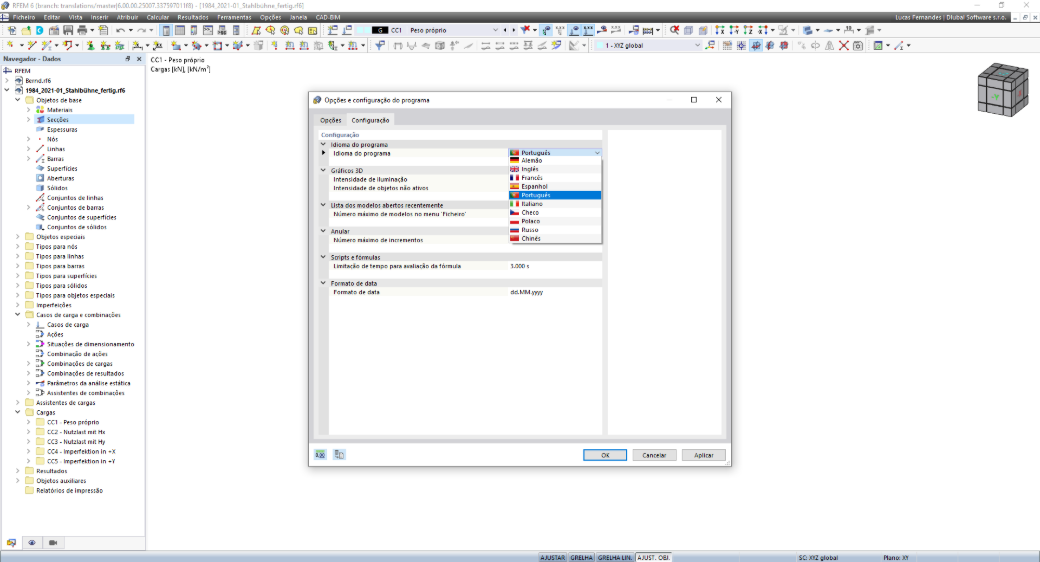Screen dimensions: 1040x562
Task: Click the 5.000 s time limit value
Action: coord(555,266)
